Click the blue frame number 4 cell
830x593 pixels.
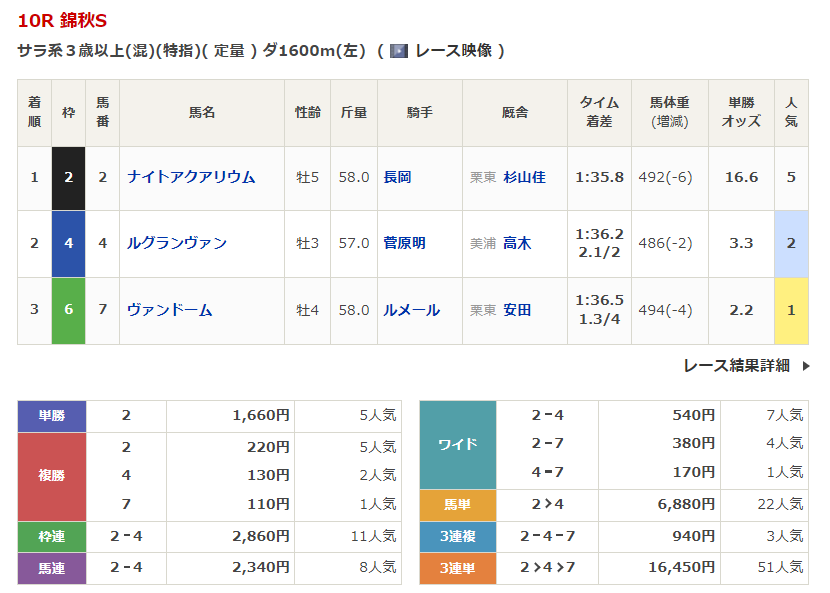[69, 243]
